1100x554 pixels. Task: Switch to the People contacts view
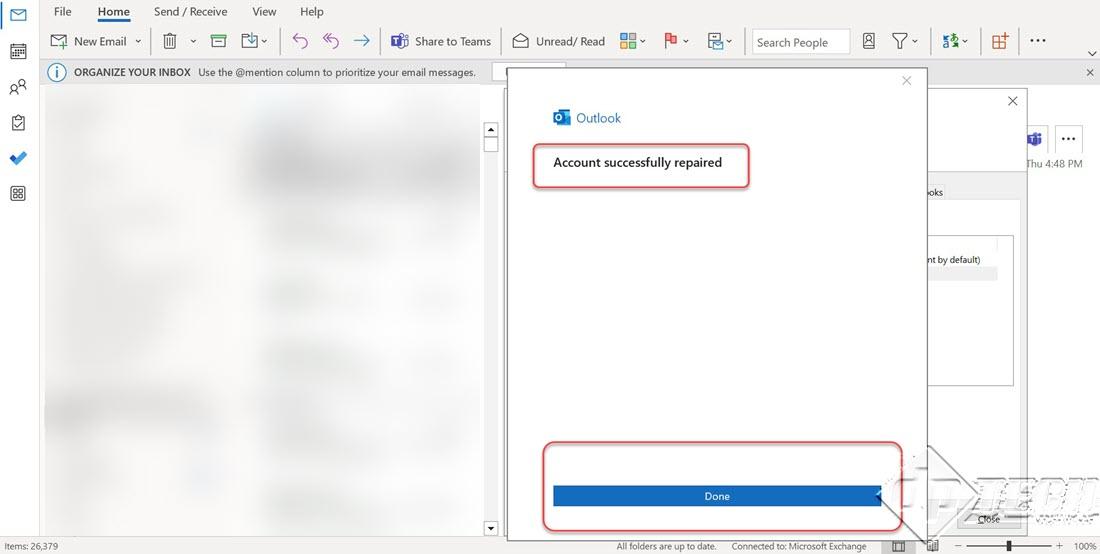coord(18,88)
